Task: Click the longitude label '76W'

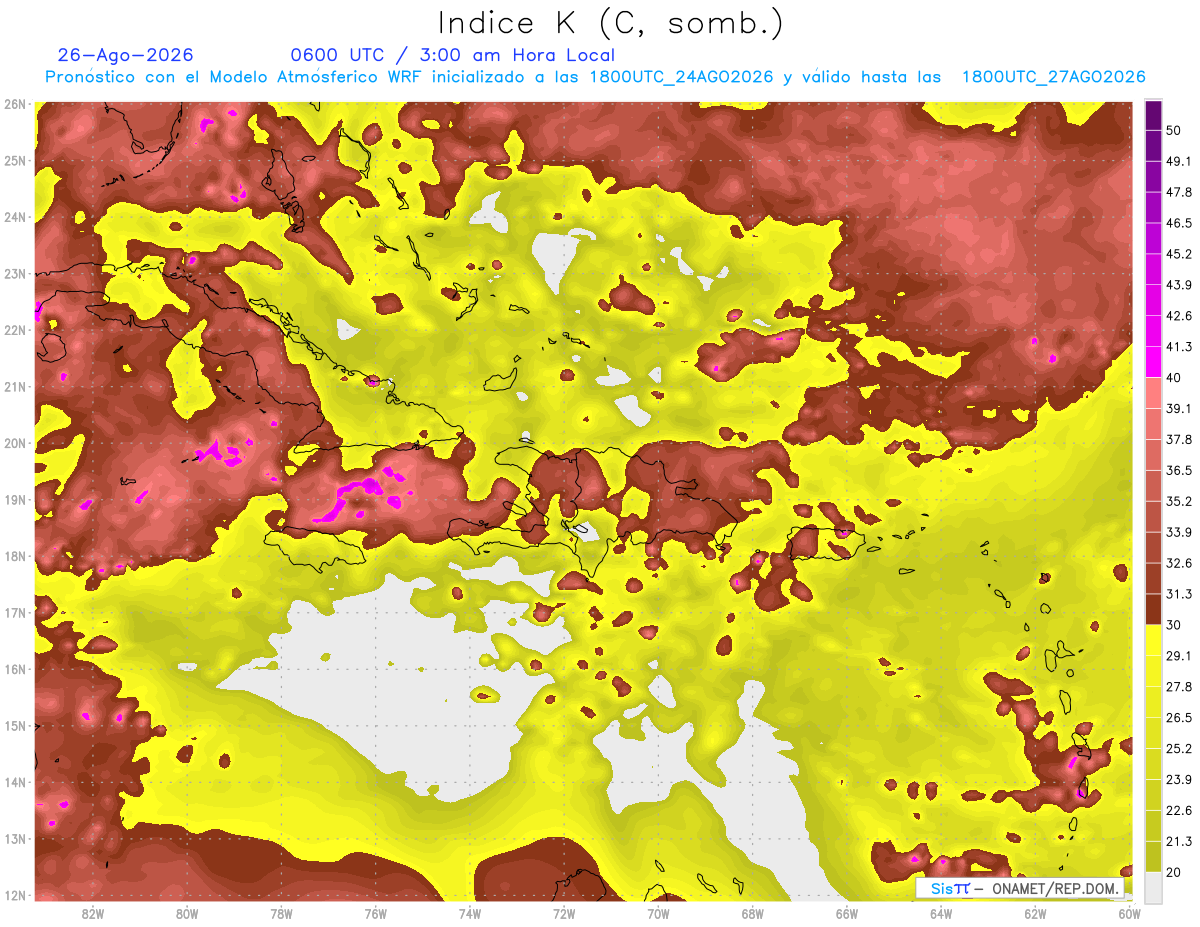Action: coord(375,914)
